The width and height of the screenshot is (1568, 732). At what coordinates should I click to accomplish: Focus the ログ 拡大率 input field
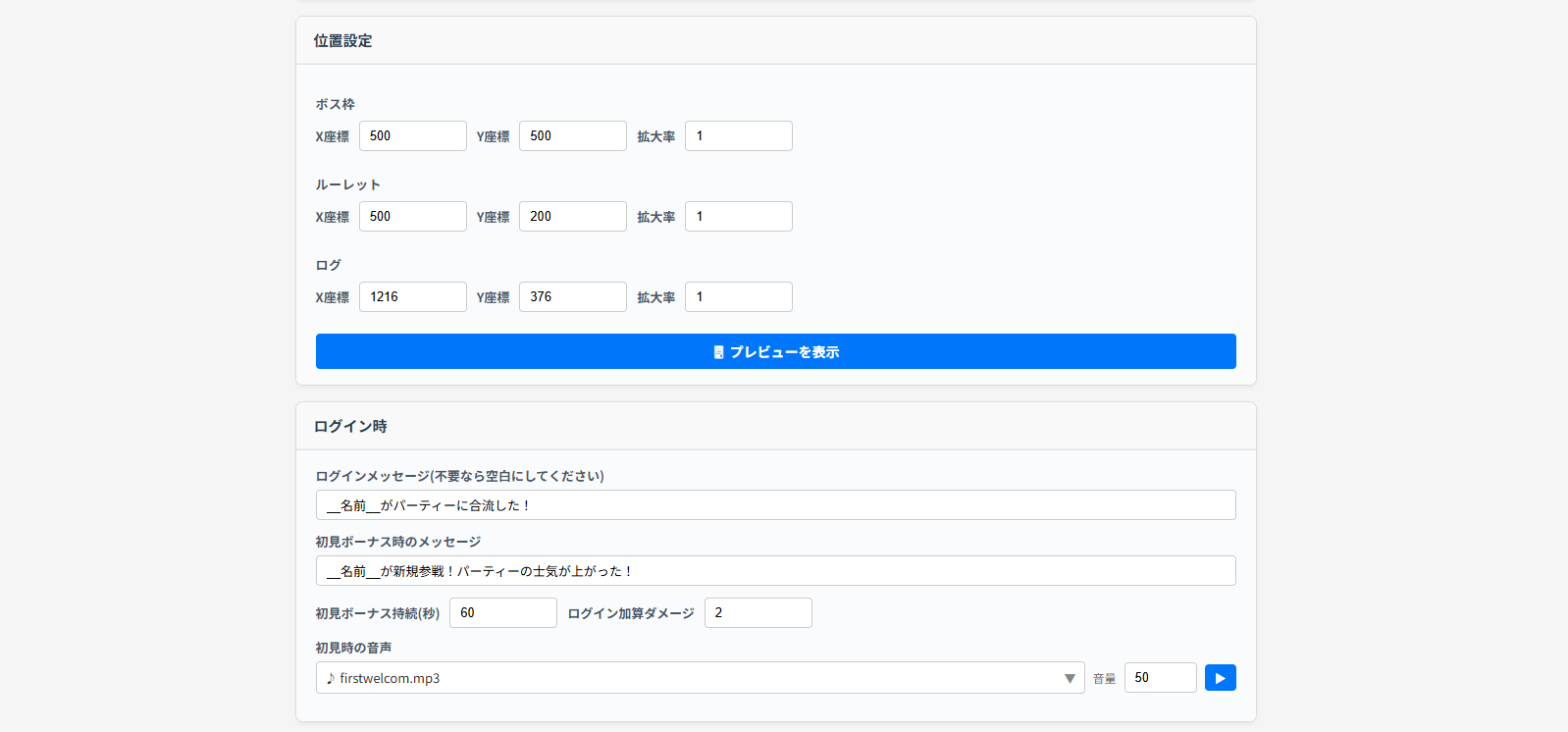coord(738,297)
